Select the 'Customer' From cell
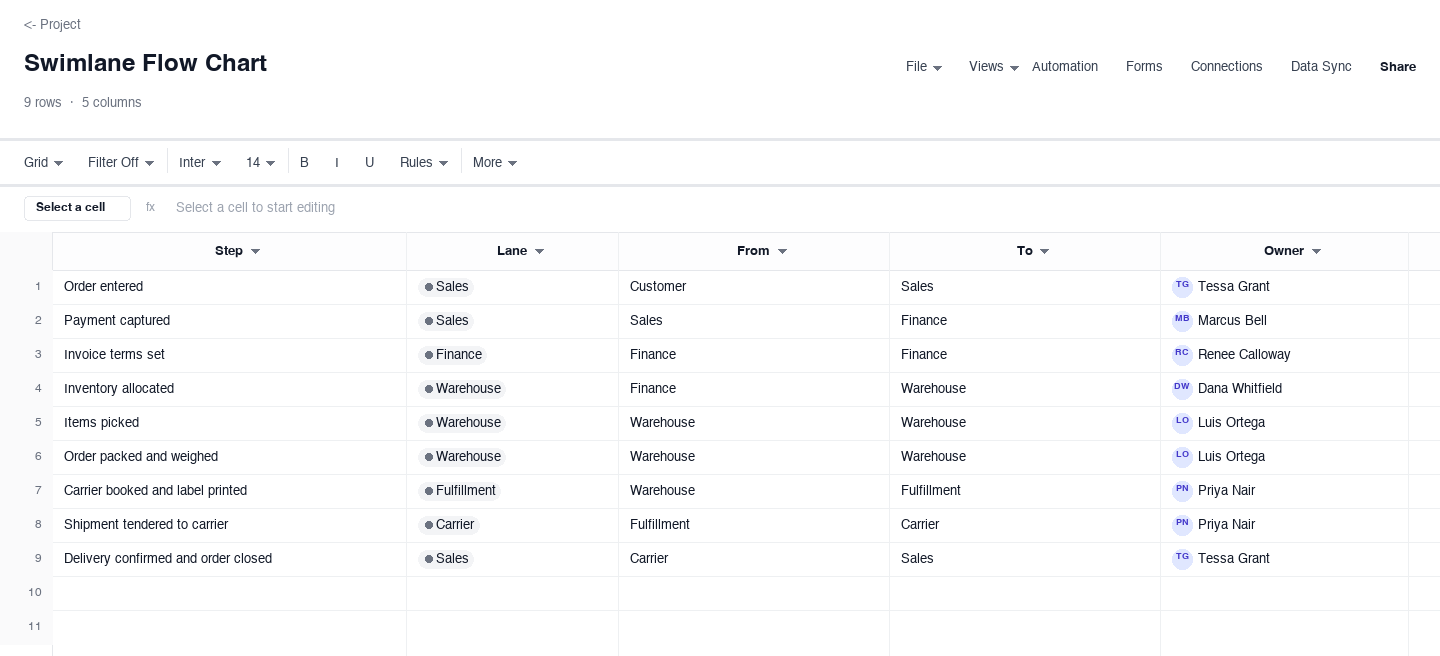 point(754,287)
